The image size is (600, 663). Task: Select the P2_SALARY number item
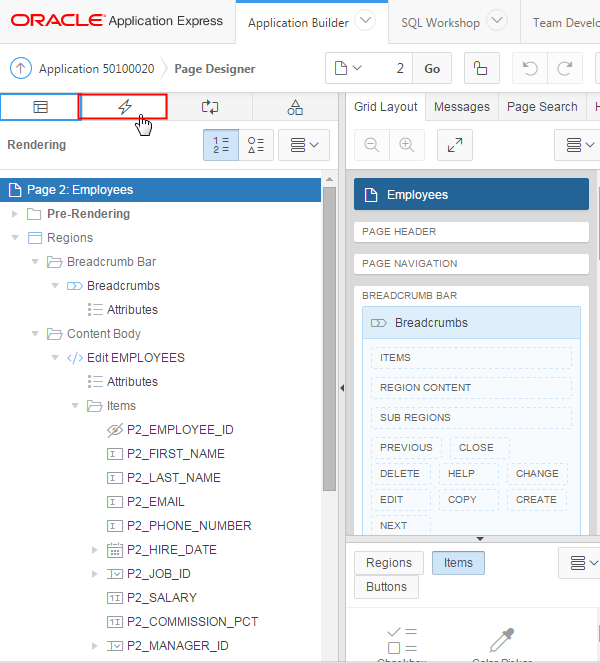(162, 598)
